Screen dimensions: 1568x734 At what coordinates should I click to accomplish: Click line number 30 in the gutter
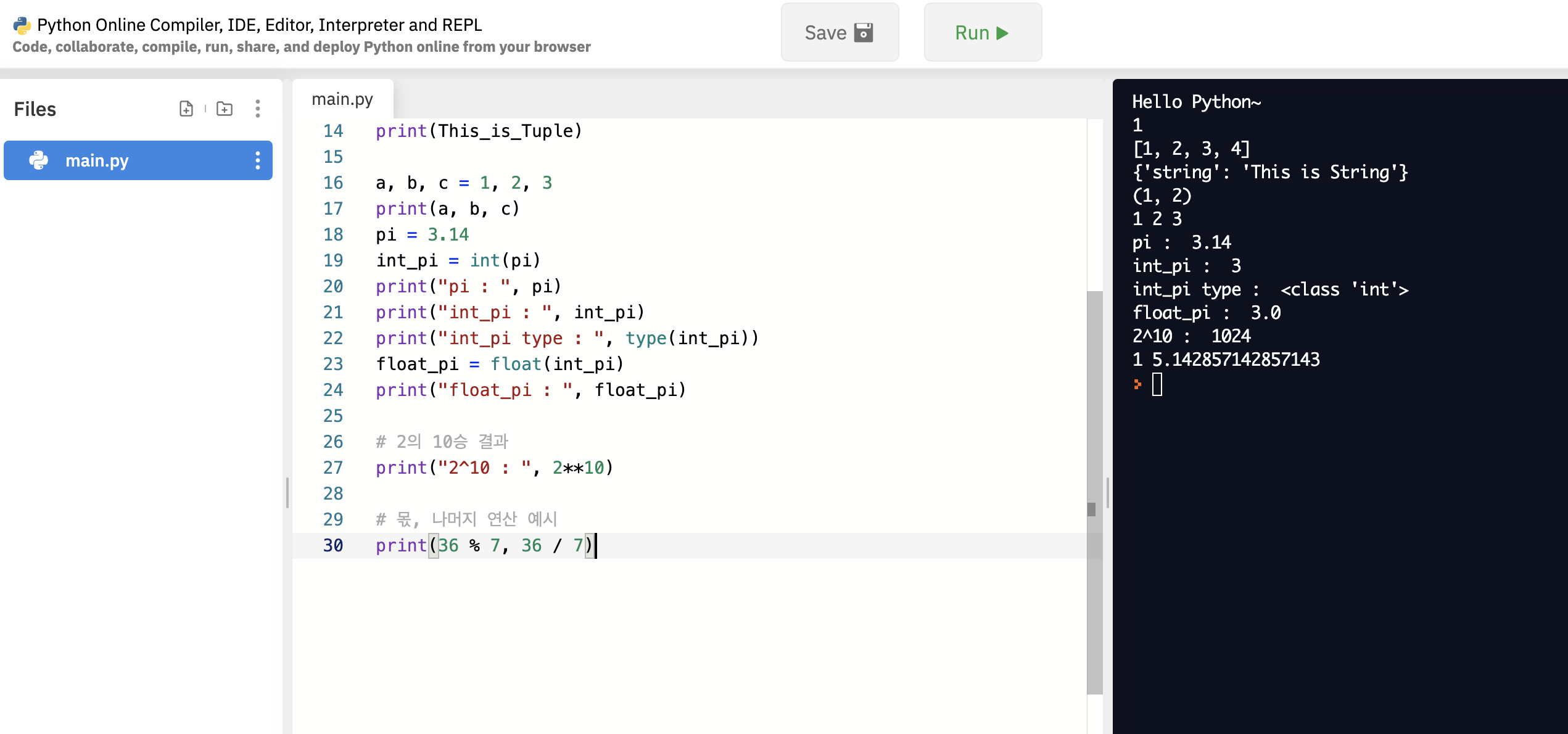[x=333, y=545]
